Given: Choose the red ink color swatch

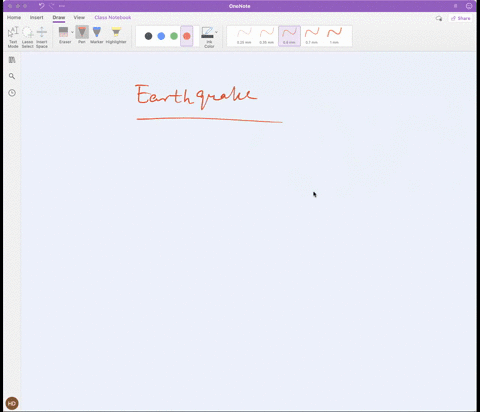Looking at the screenshot, I should (x=187, y=36).
